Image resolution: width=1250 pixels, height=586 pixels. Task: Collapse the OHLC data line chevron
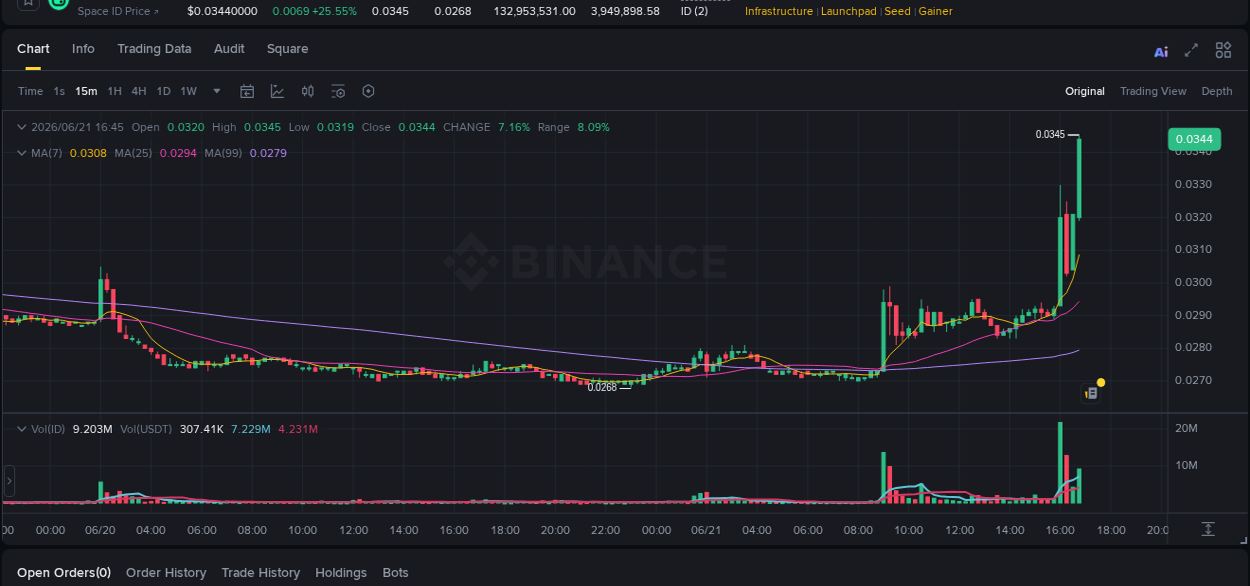(22, 127)
